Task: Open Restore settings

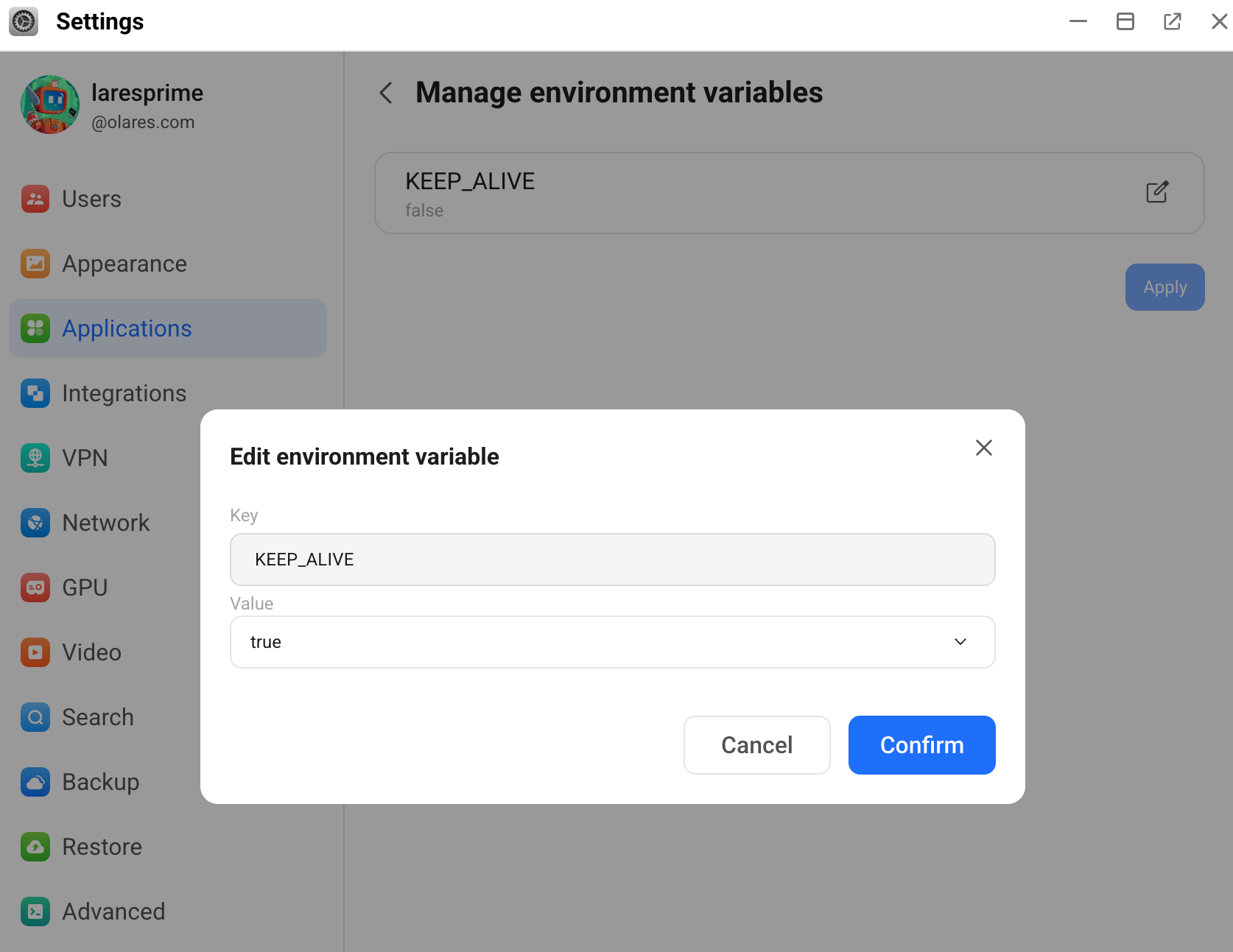Action: click(x=102, y=846)
